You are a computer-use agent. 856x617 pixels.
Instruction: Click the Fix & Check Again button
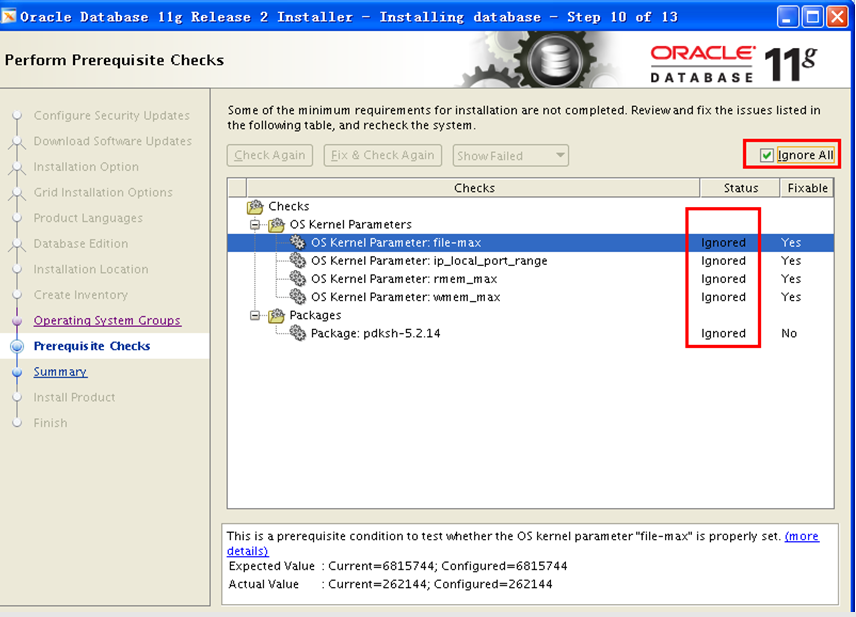tap(382, 156)
